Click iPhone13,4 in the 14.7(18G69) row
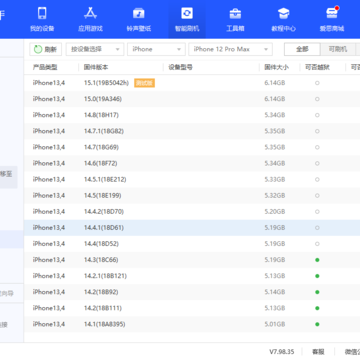 point(49,147)
